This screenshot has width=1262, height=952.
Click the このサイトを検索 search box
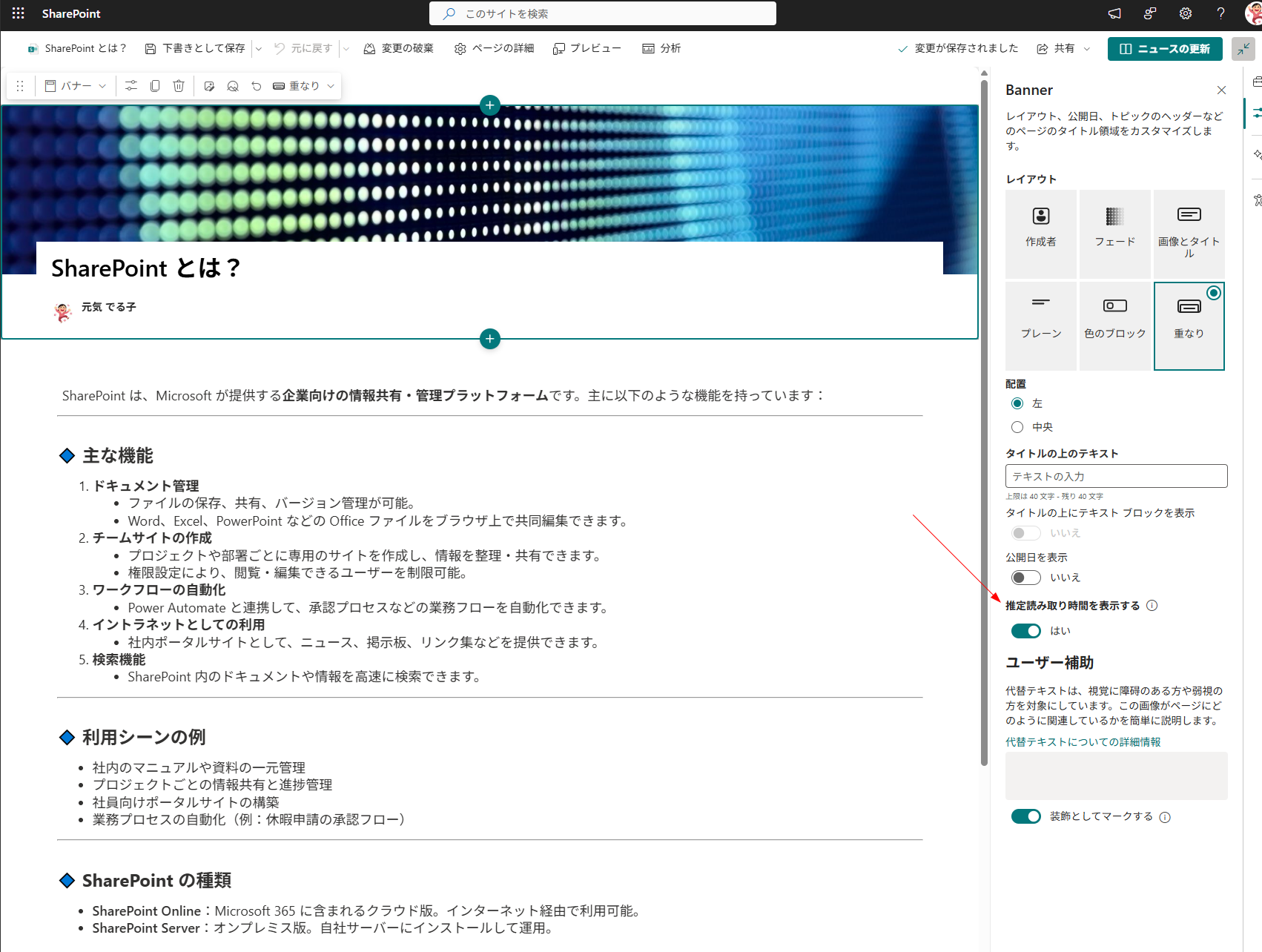point(603,13)
